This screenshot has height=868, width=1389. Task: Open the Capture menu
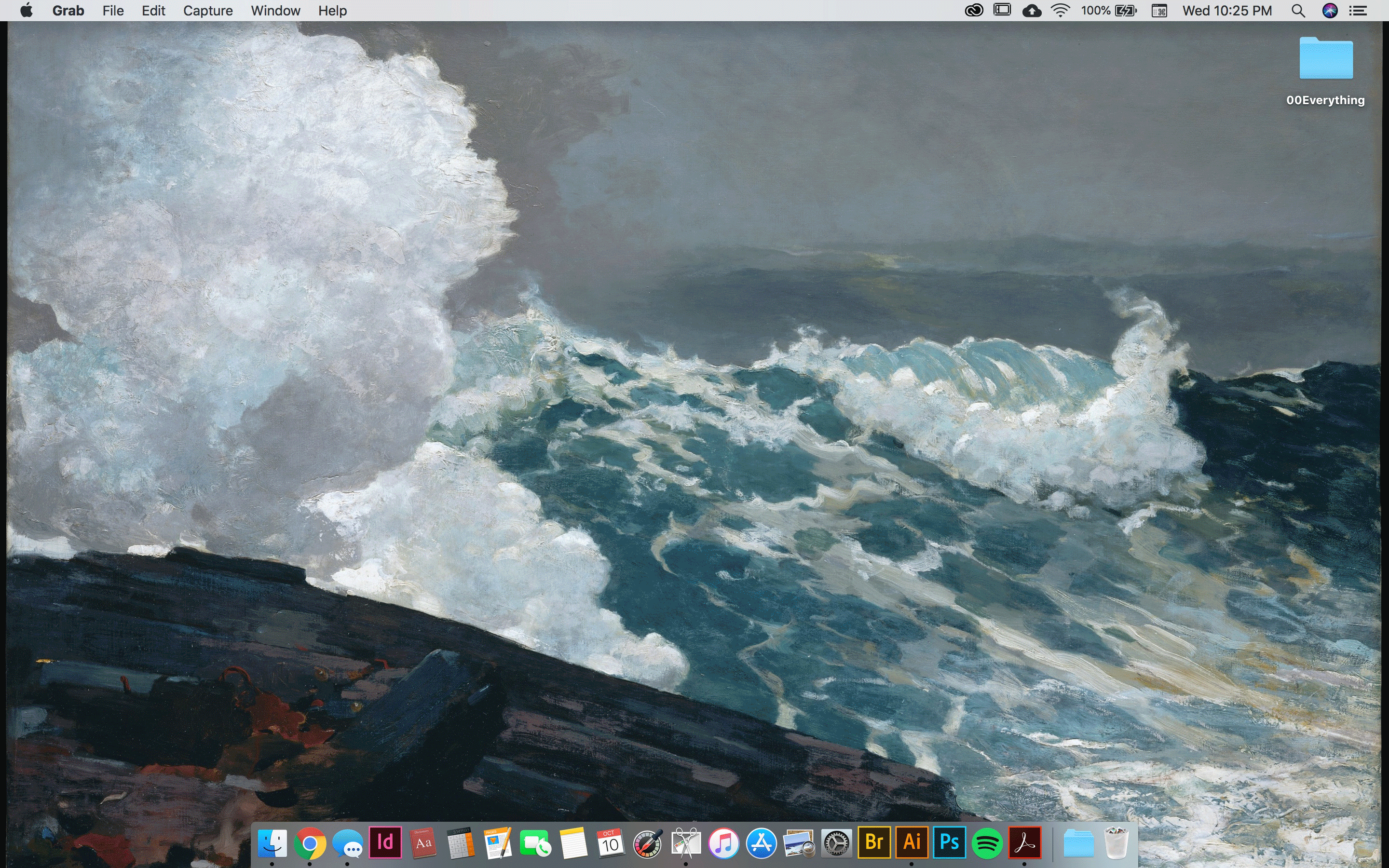[x=208, y=10]
